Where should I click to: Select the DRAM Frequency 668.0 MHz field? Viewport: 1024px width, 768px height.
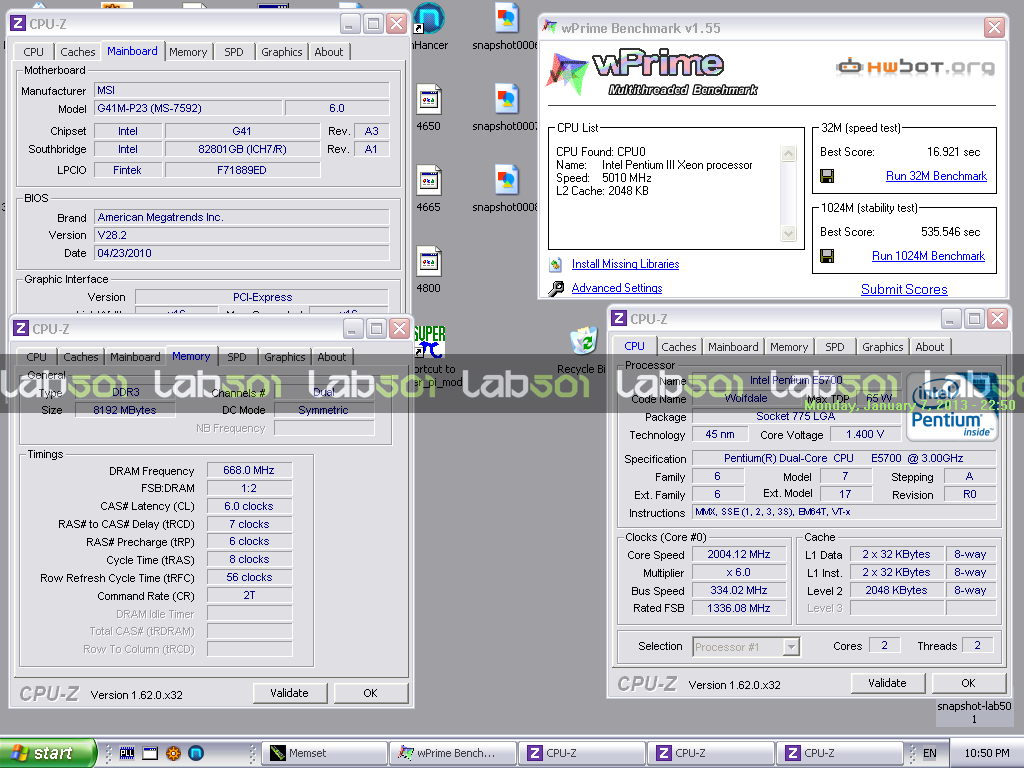(249, 470)
